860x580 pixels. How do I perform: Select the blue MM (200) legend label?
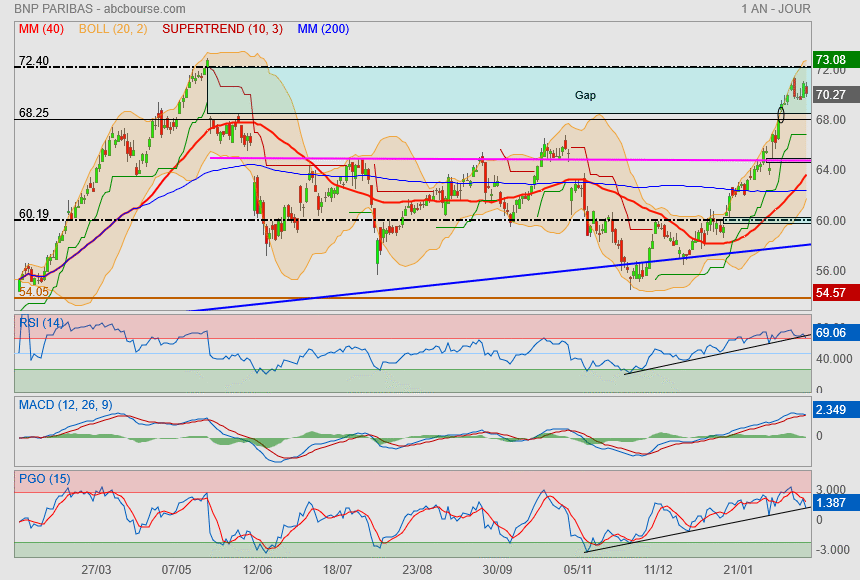[323, 29]
